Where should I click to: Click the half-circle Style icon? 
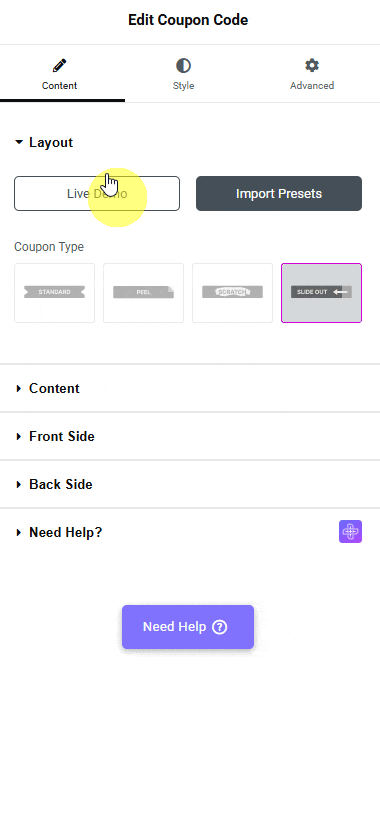[183, 66]
